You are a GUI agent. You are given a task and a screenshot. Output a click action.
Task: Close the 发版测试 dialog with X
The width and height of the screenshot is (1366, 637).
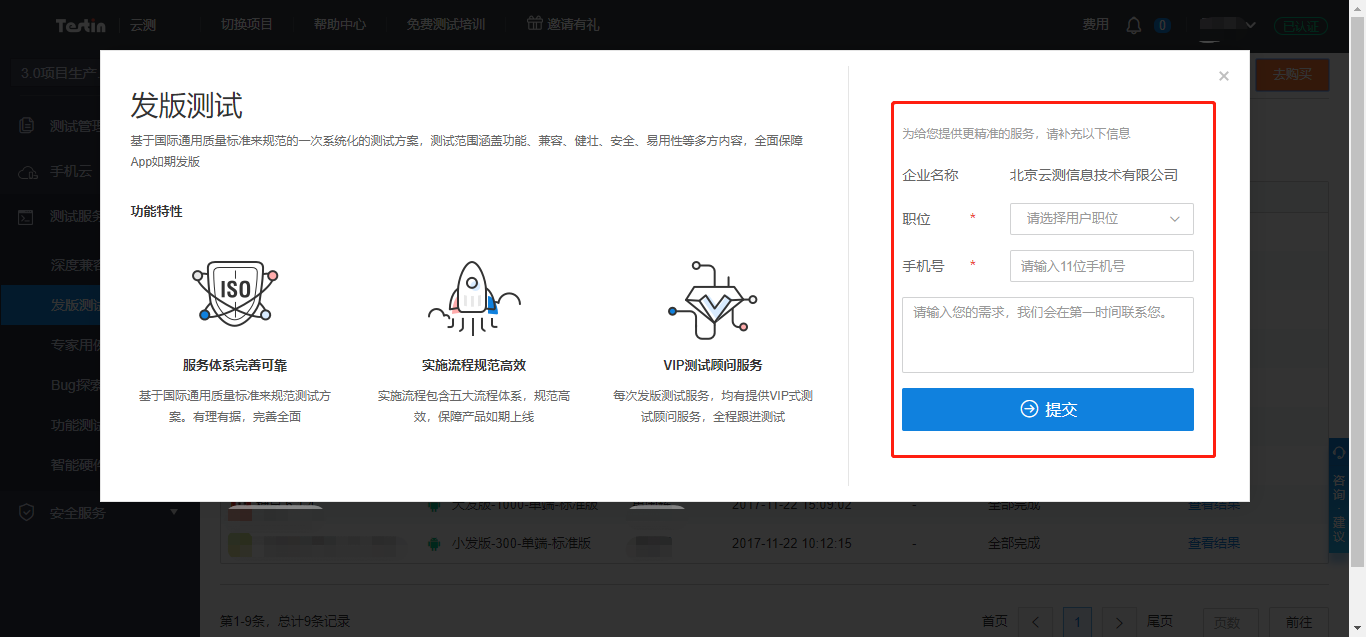tap(1224, 76)
